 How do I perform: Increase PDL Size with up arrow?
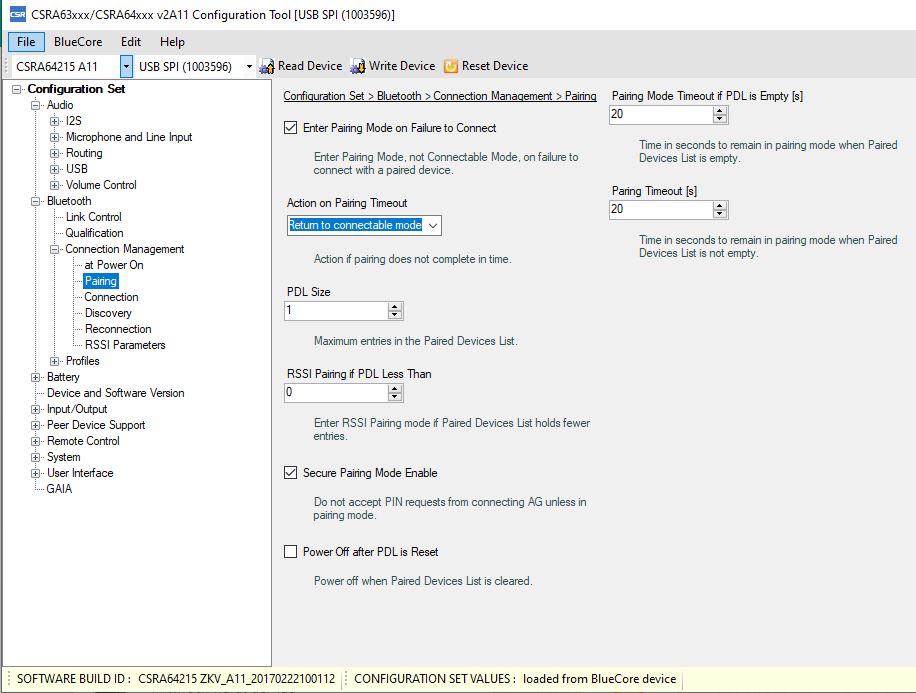[395, 307]
